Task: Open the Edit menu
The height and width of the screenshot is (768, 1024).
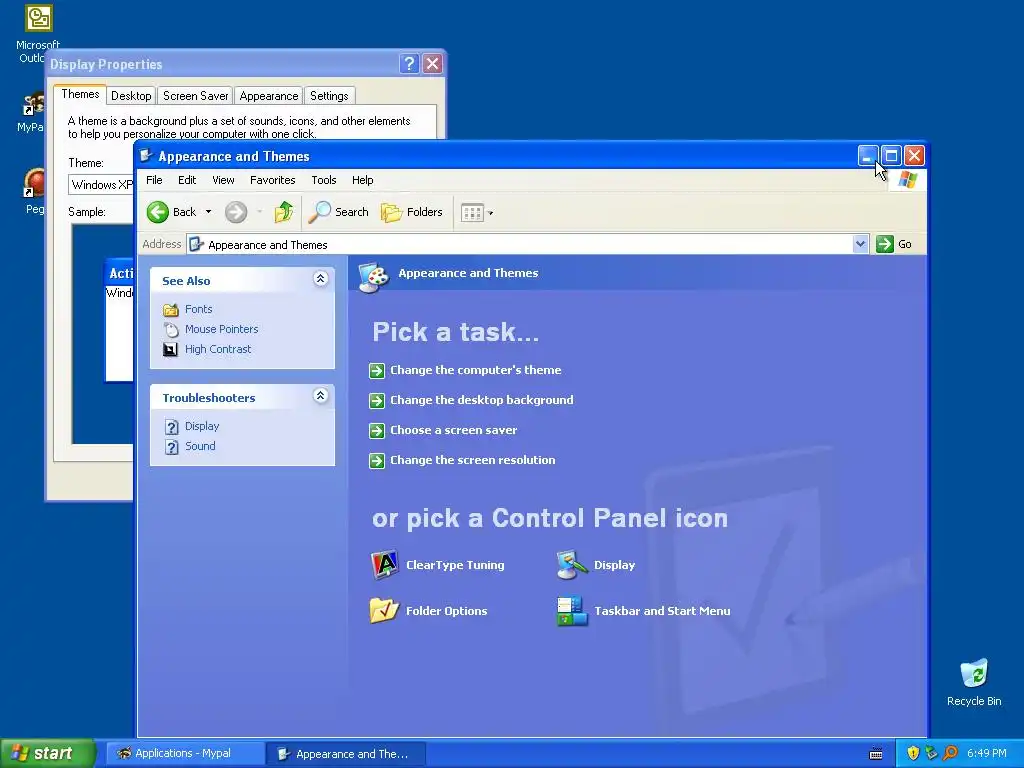Action: pyautogui.click(x=187, y=180)
